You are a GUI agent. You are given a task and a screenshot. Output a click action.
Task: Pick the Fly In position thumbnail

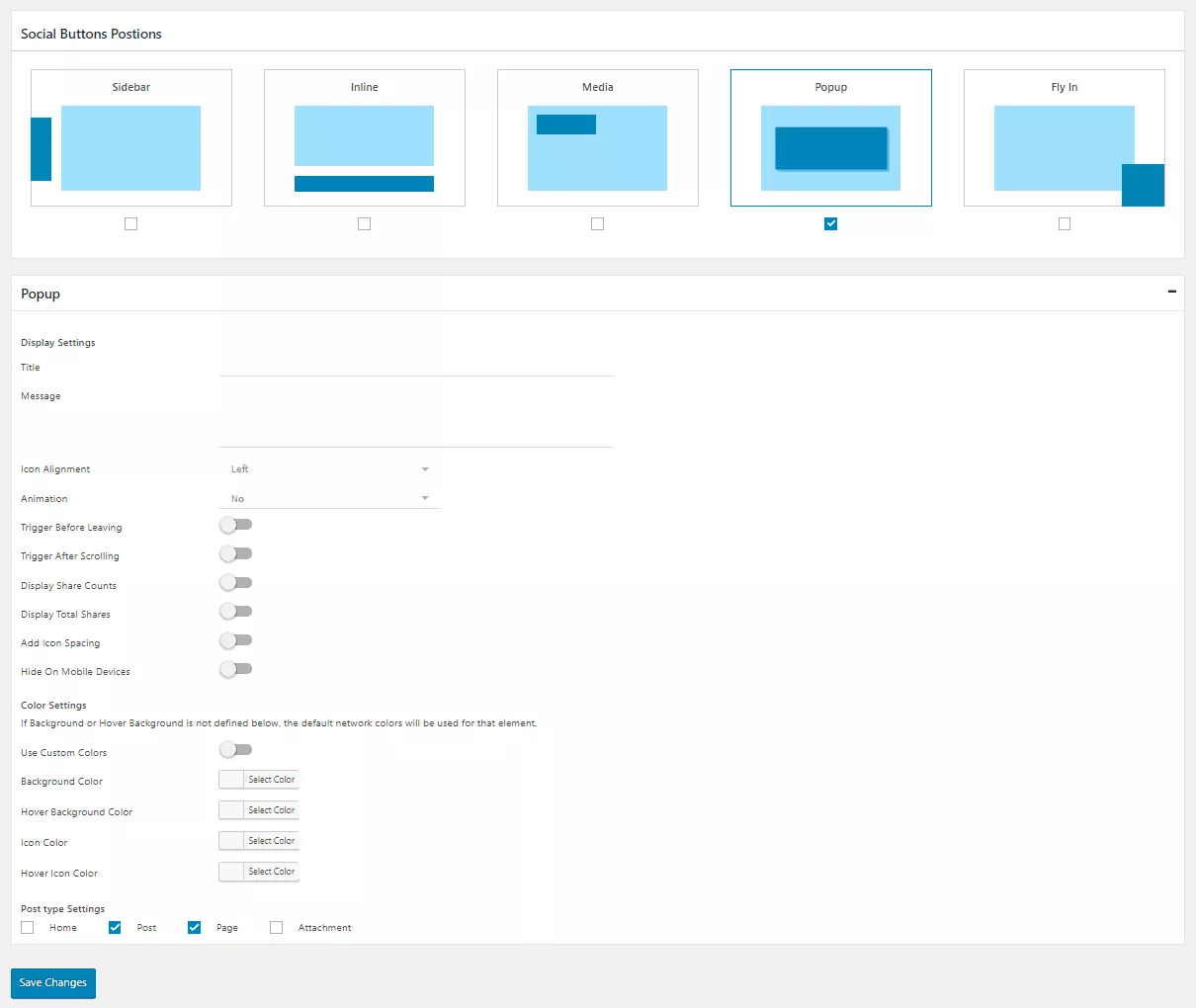1064,138
